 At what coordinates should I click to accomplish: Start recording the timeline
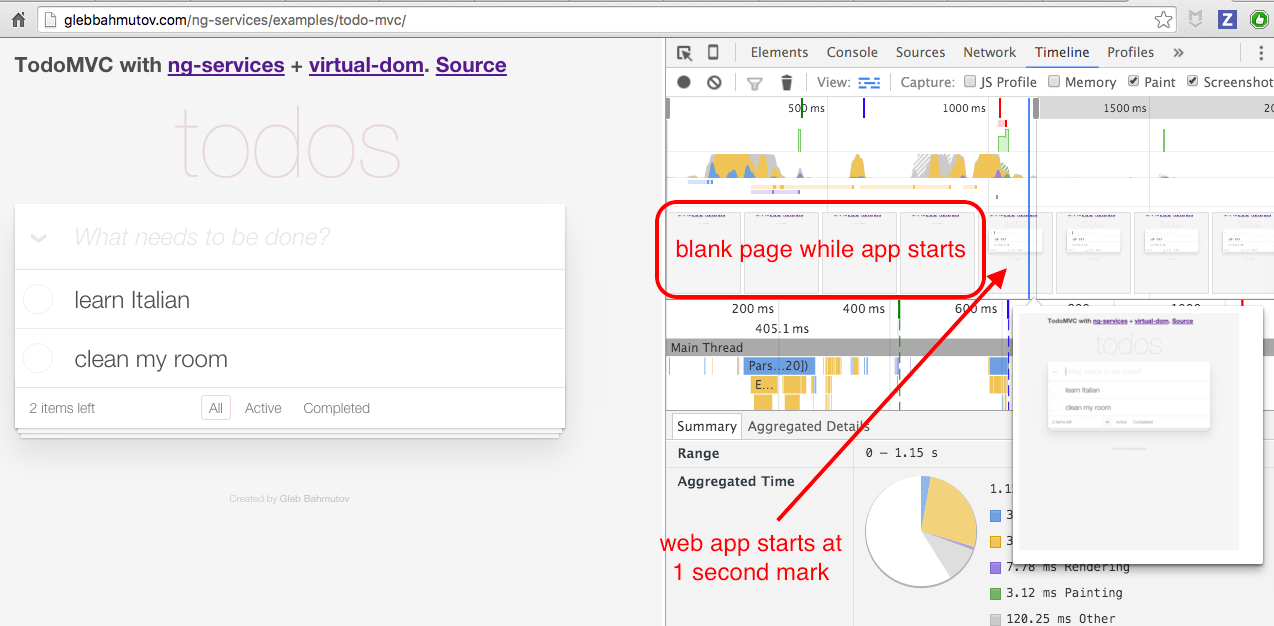[x=684, y=82]
